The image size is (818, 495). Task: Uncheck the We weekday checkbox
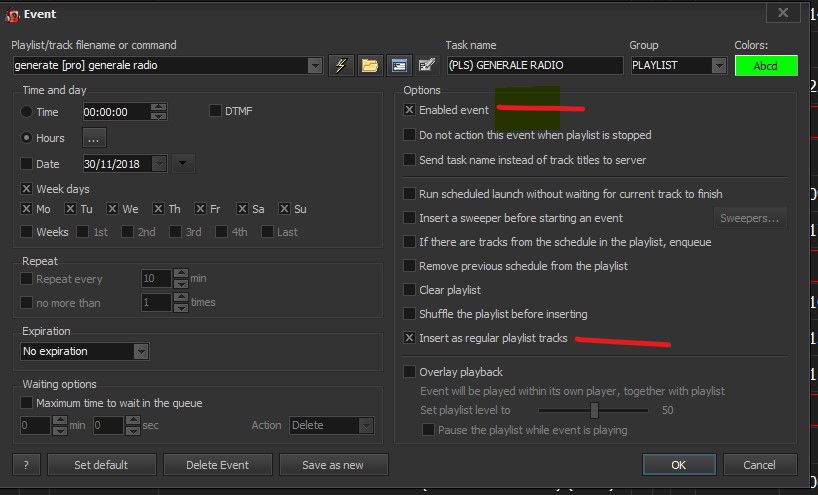112,209
